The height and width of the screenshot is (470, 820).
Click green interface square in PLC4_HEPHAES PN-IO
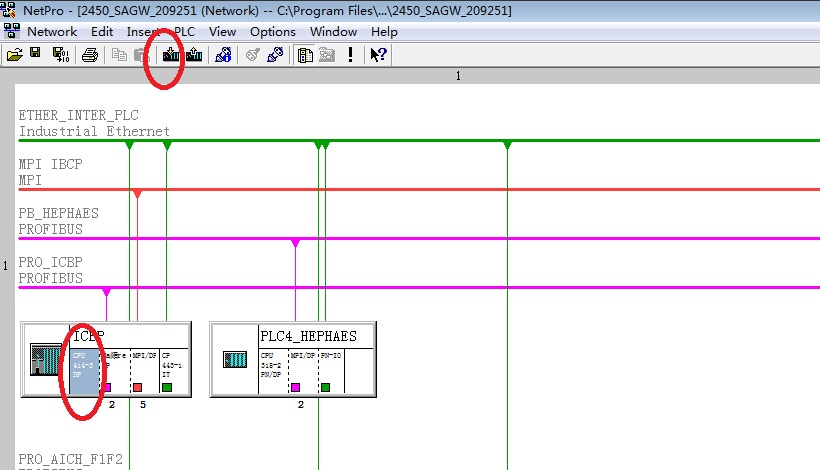point(325,387)
